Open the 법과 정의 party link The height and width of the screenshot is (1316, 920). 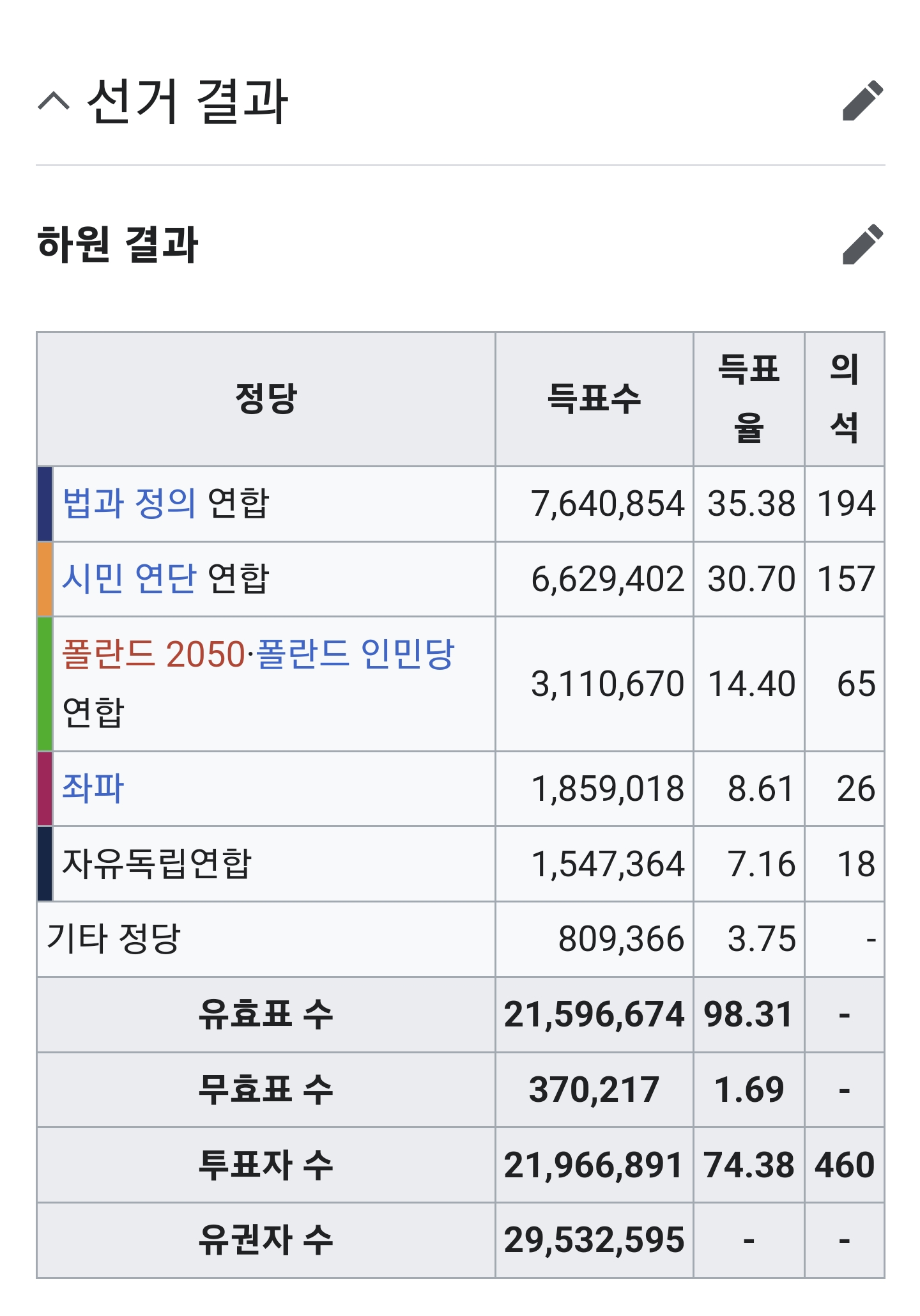(129, 503)
